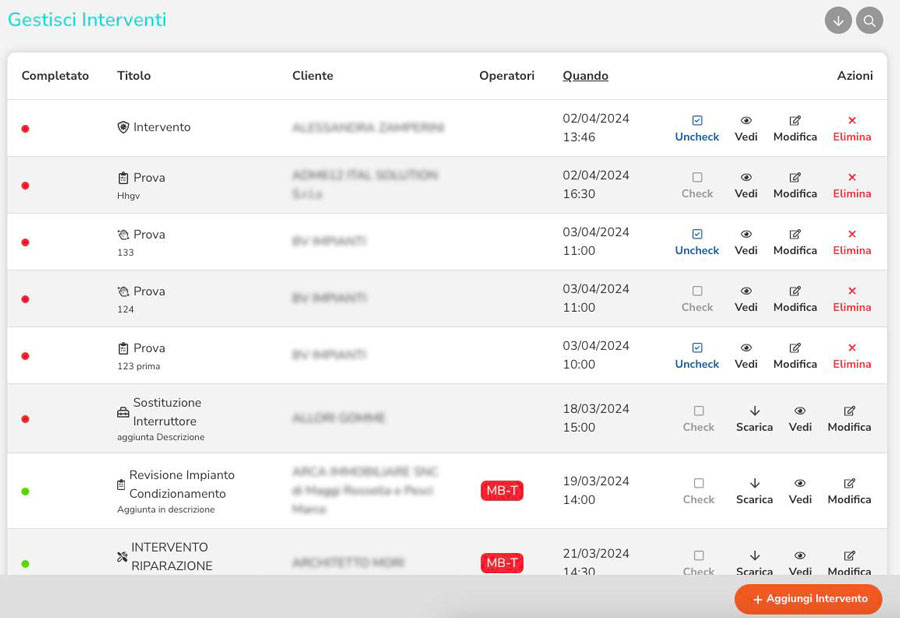The height and width of the screenshot is (618, 900).
Task: Edit the Intervento row with Modifica
Action: point(795,129)
